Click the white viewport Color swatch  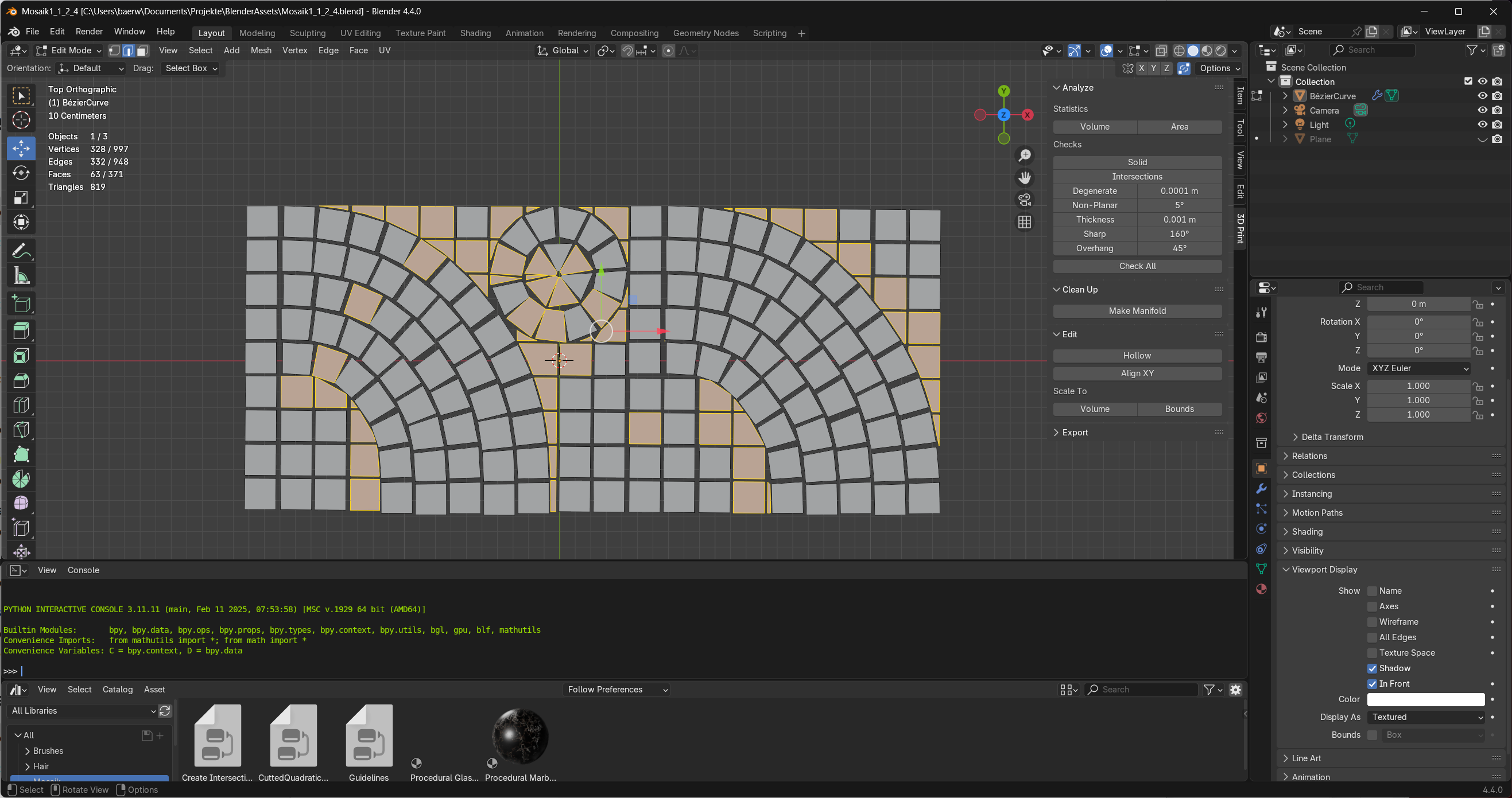coord(1425,699)
